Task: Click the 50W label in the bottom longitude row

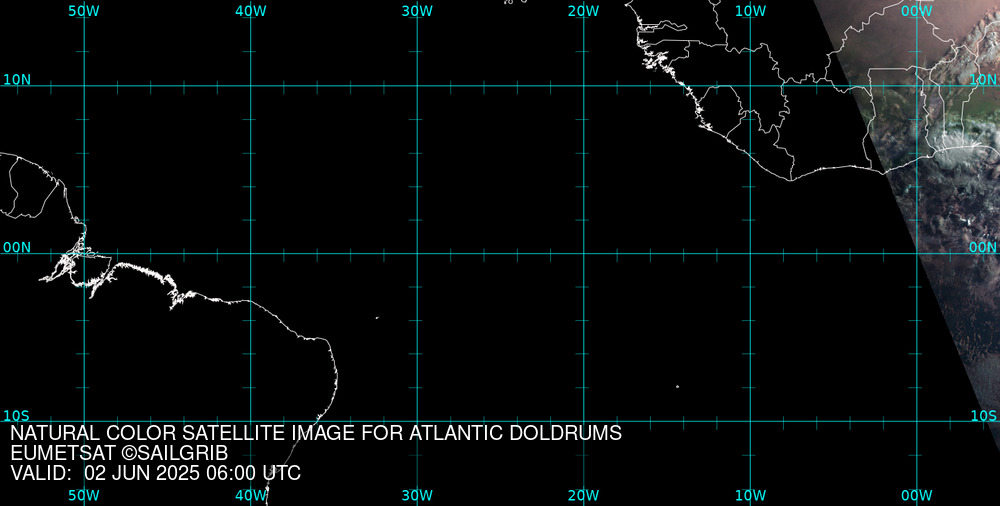Action: [84, 496]
